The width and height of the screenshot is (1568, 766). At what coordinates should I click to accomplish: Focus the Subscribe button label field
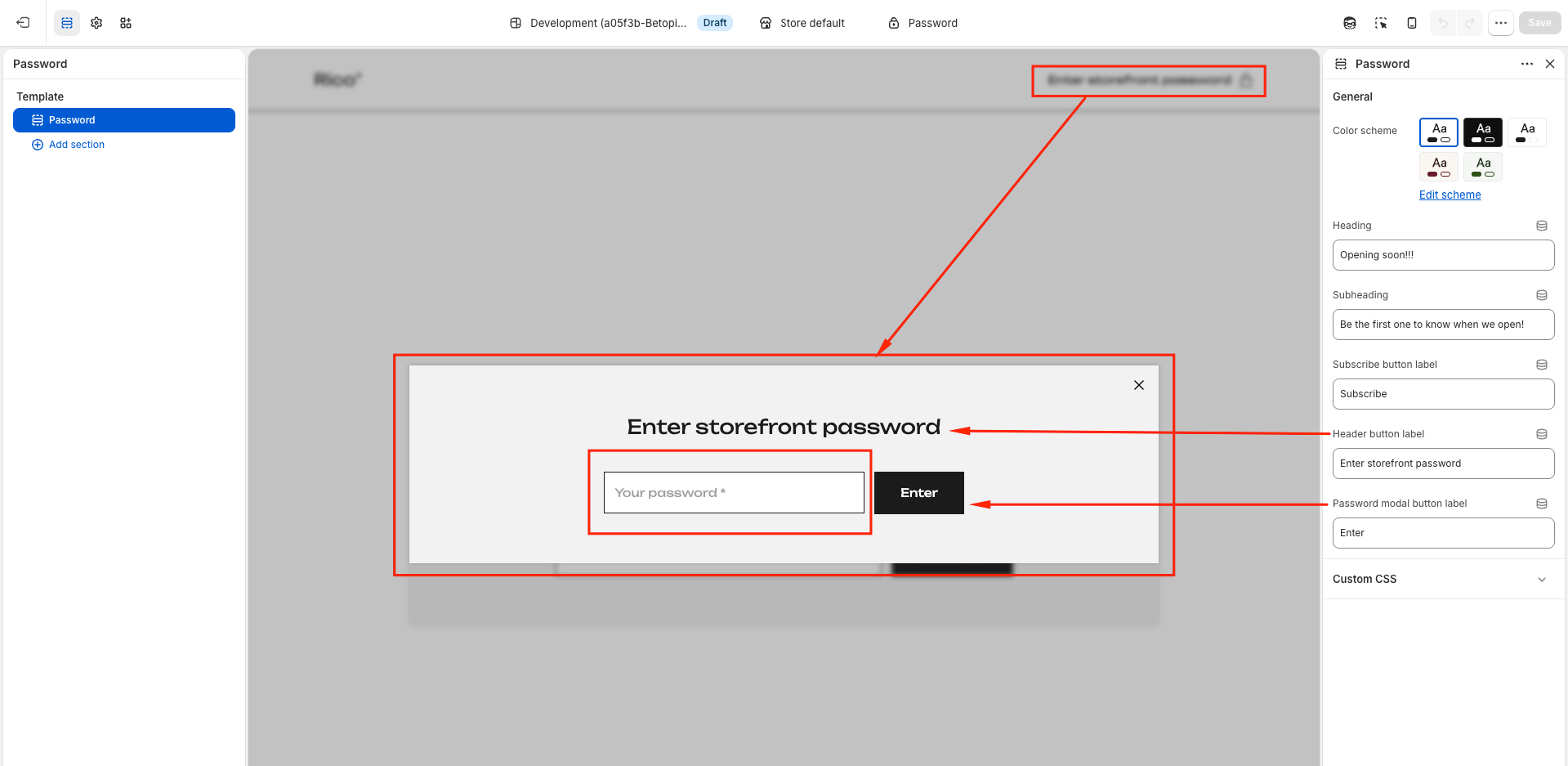point(1443,394)
